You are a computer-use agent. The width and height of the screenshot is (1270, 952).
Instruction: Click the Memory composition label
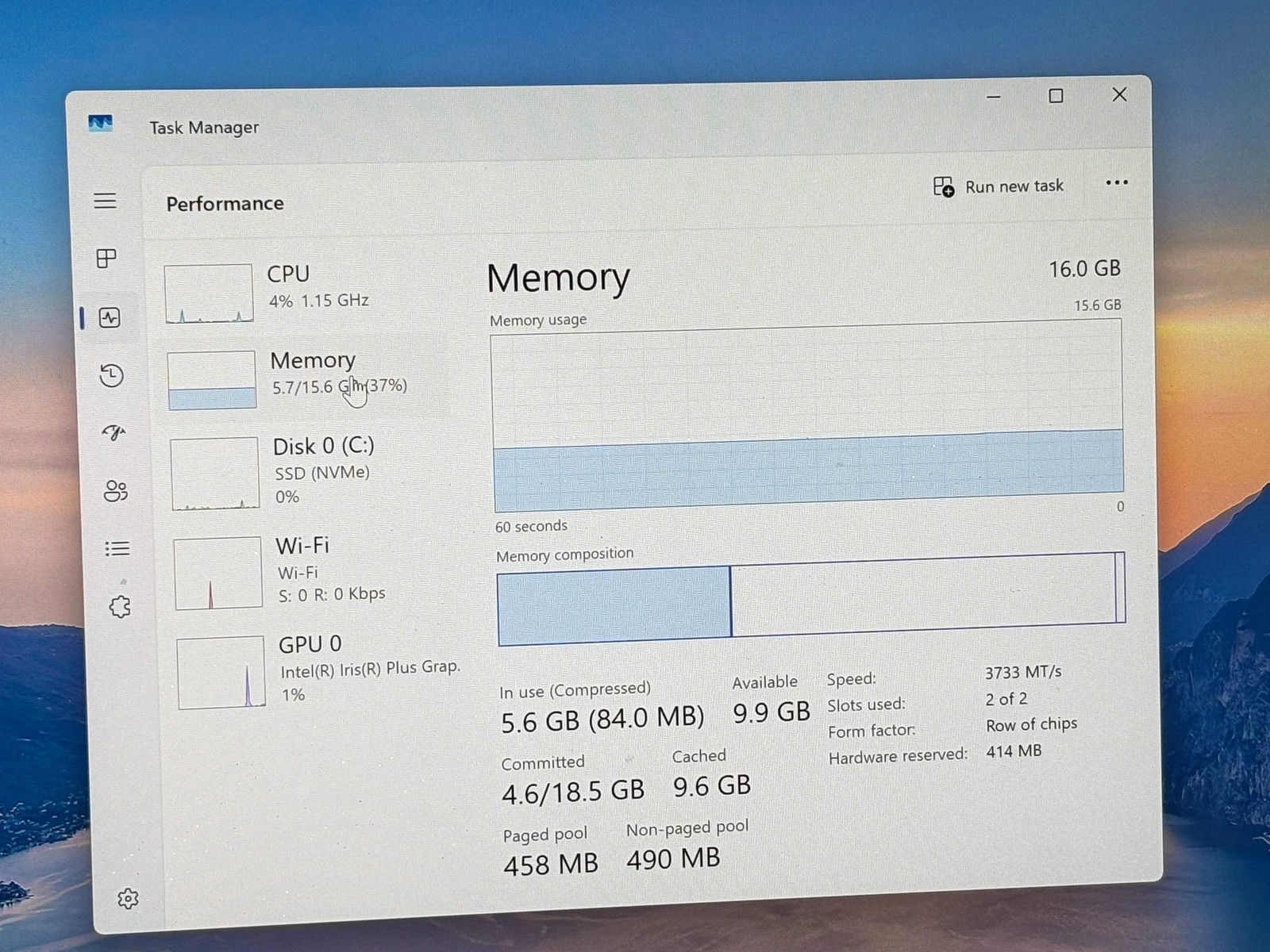click(x=564, y=554)
